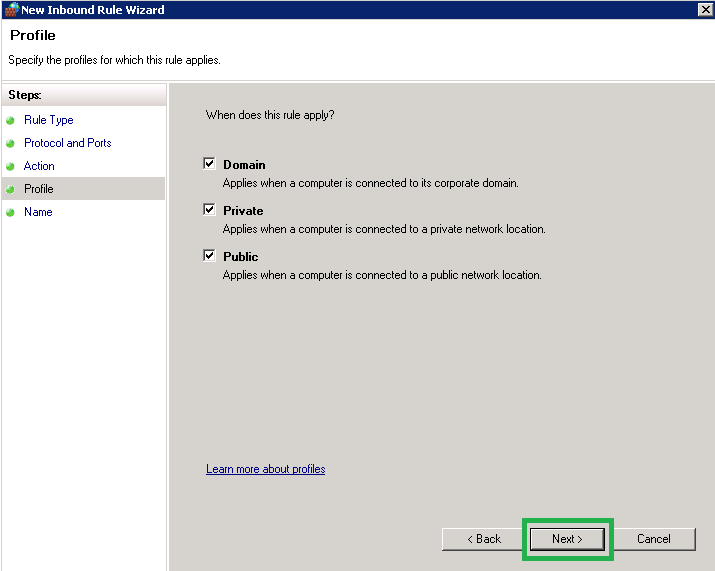Click the "Profile" page heading

33,35
